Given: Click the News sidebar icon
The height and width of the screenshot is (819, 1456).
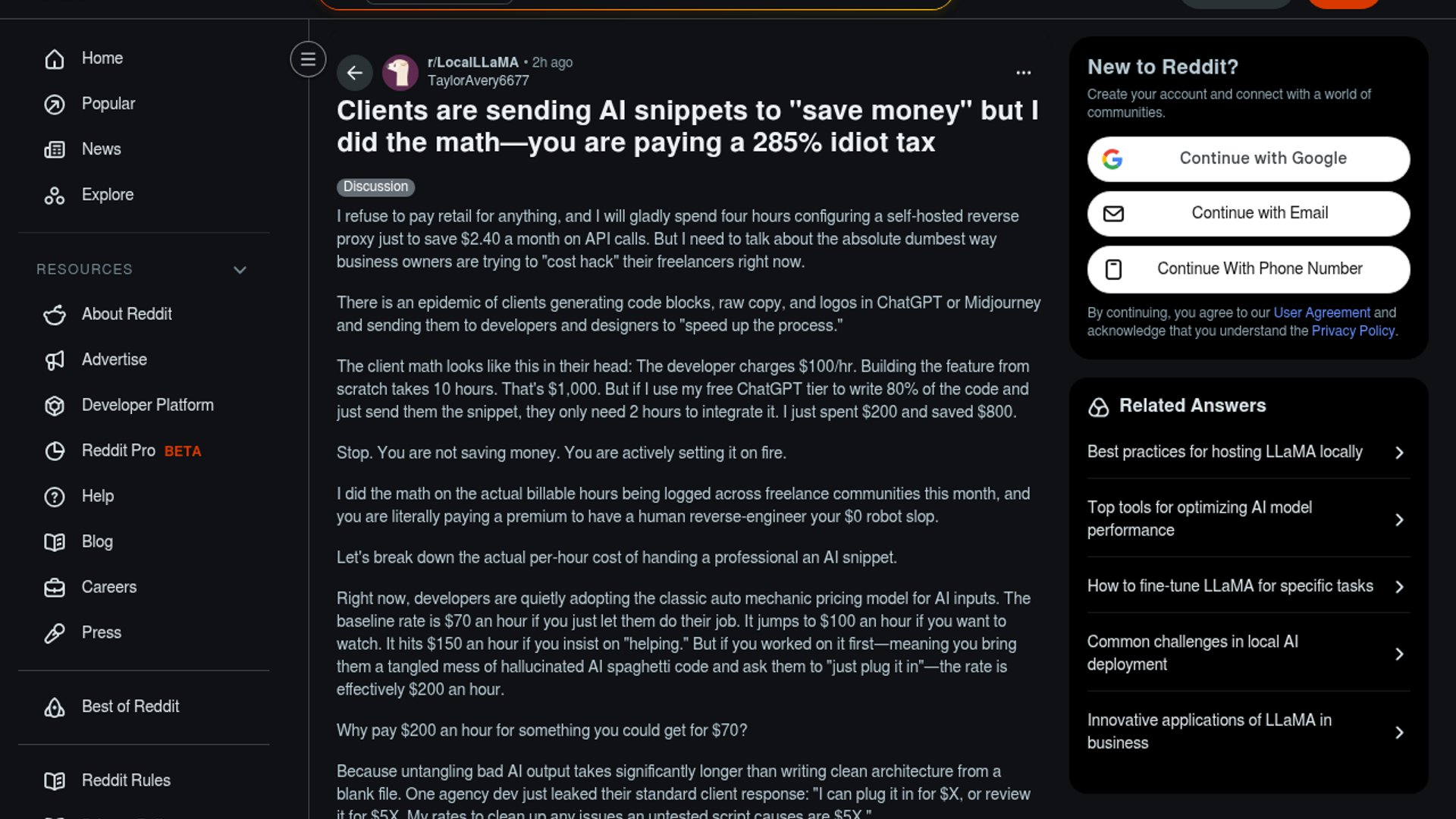Looking at the screenshot, I should 55,149.
